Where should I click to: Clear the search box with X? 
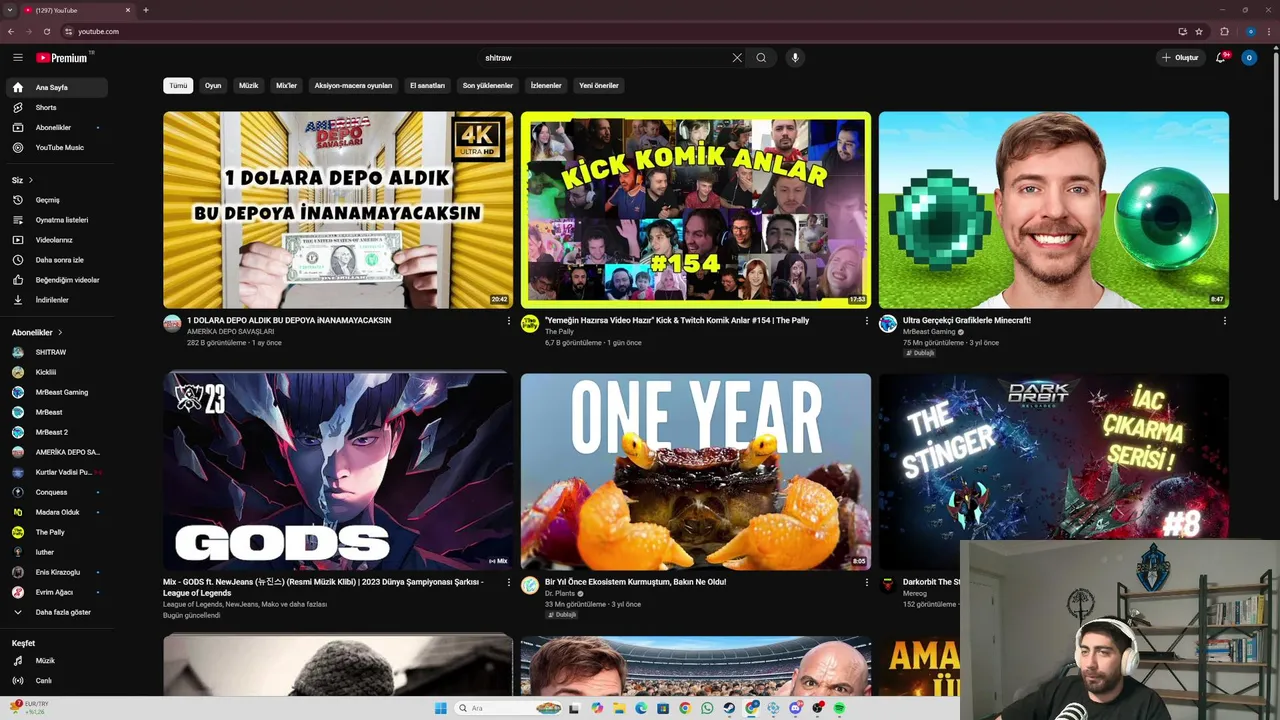coord(737,58)
